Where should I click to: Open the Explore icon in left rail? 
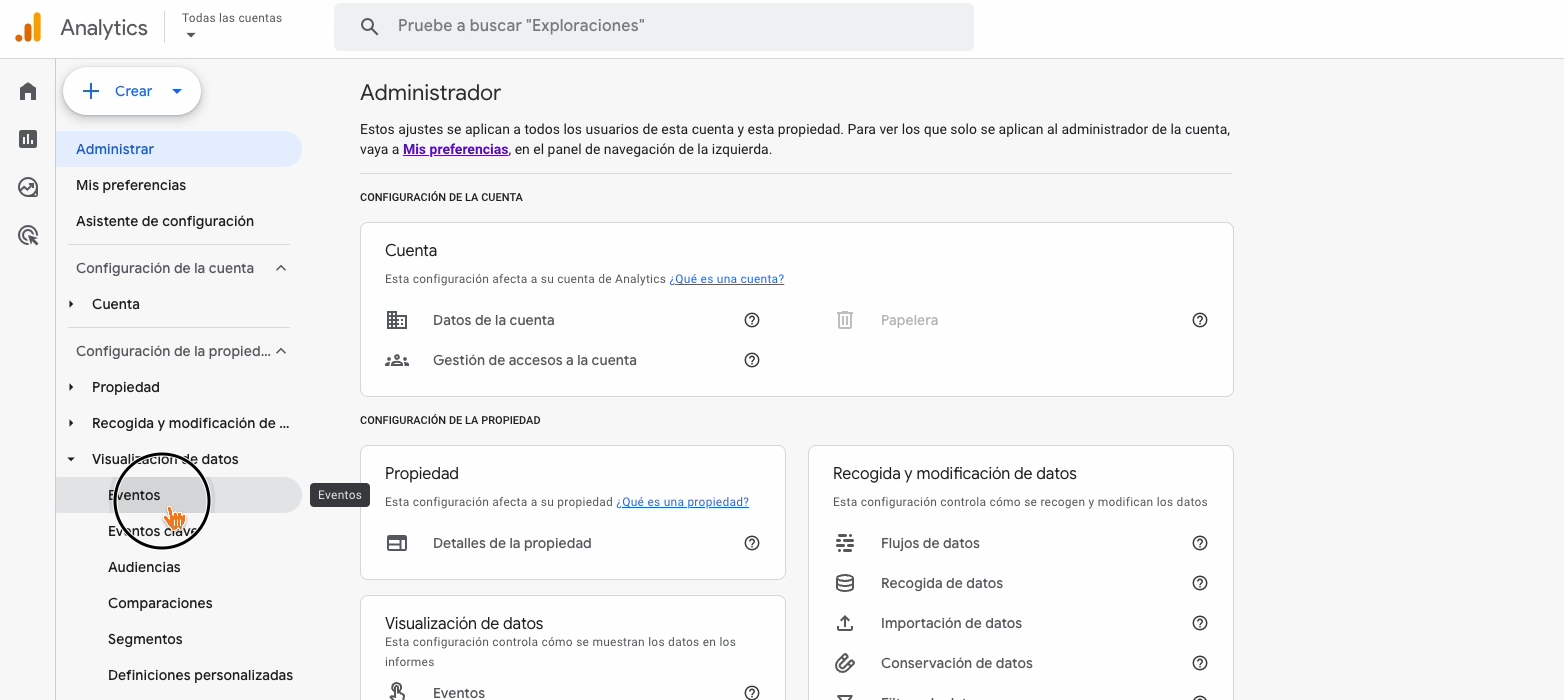(28, 187)
